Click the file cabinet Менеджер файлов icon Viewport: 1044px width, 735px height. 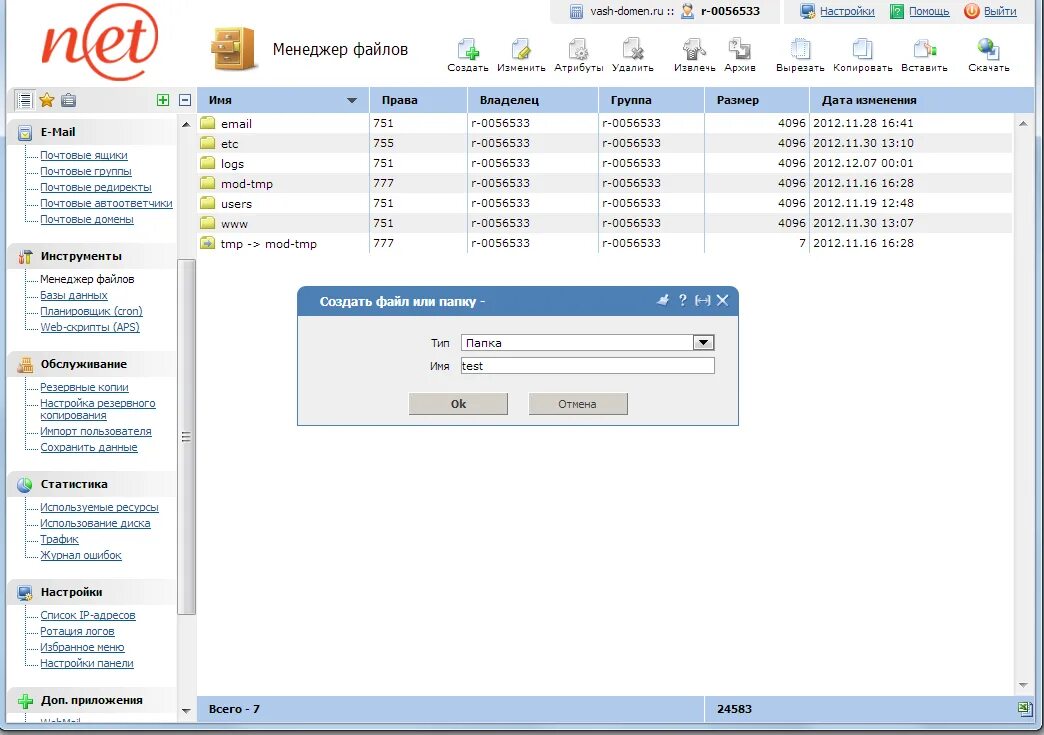tap(233, 49)
